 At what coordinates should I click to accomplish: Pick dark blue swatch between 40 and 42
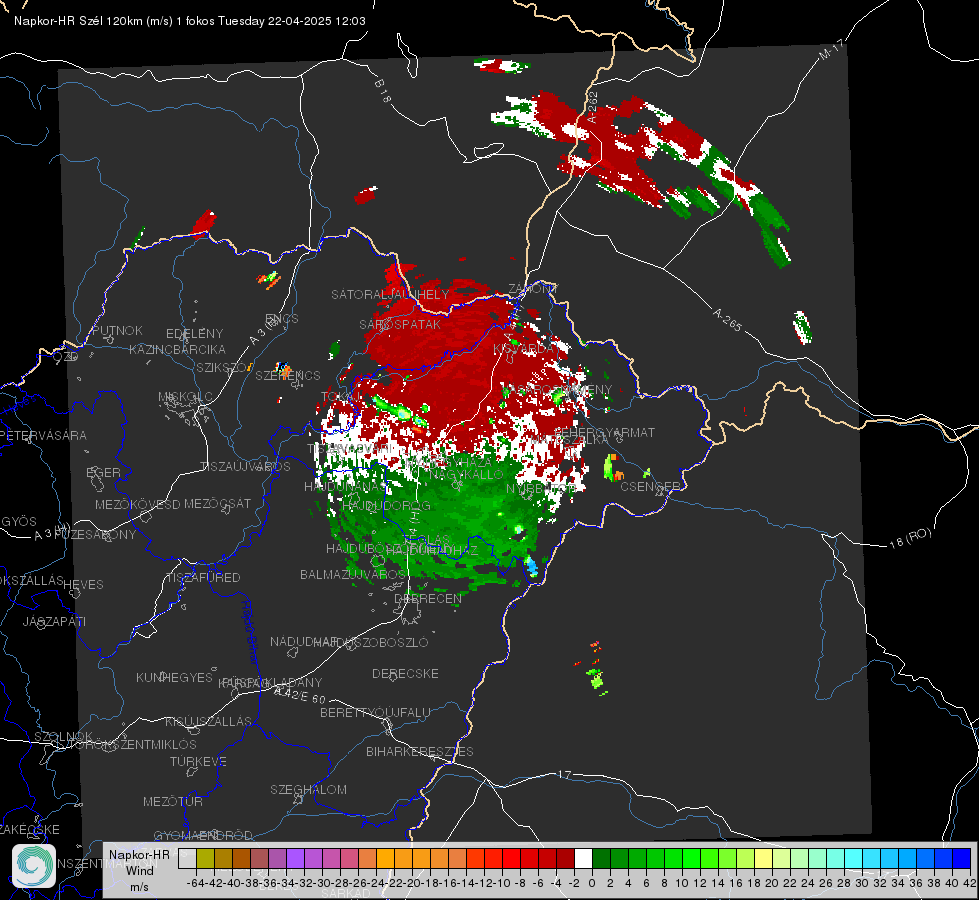pyautogui.click(x=962, y=859)
